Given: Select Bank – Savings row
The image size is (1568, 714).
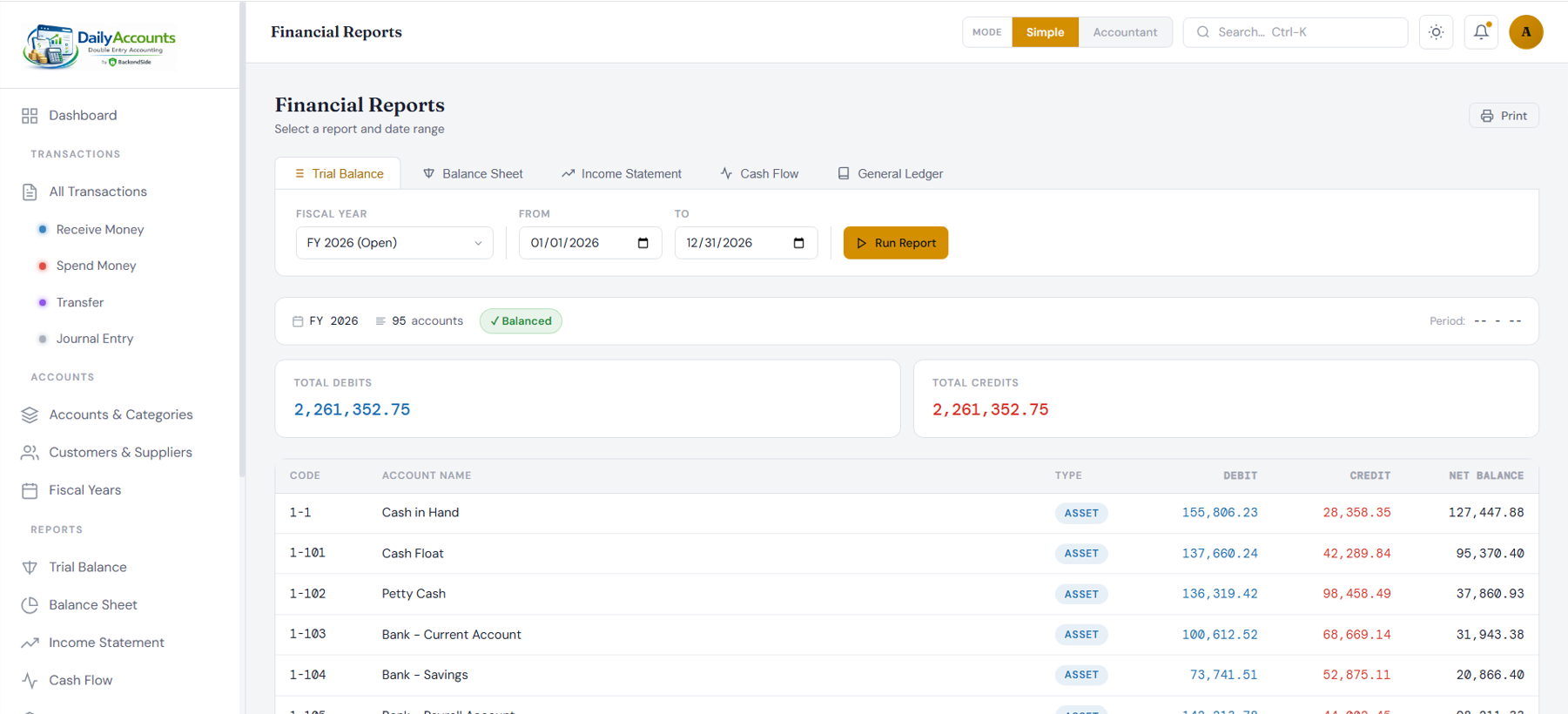Looking at the screenshot, I should point(906,675).
